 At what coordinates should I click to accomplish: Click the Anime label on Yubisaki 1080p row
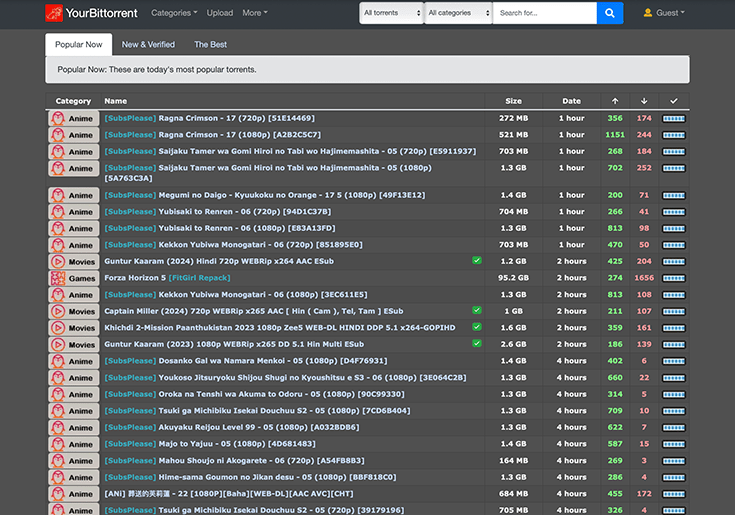click(81, 229)
